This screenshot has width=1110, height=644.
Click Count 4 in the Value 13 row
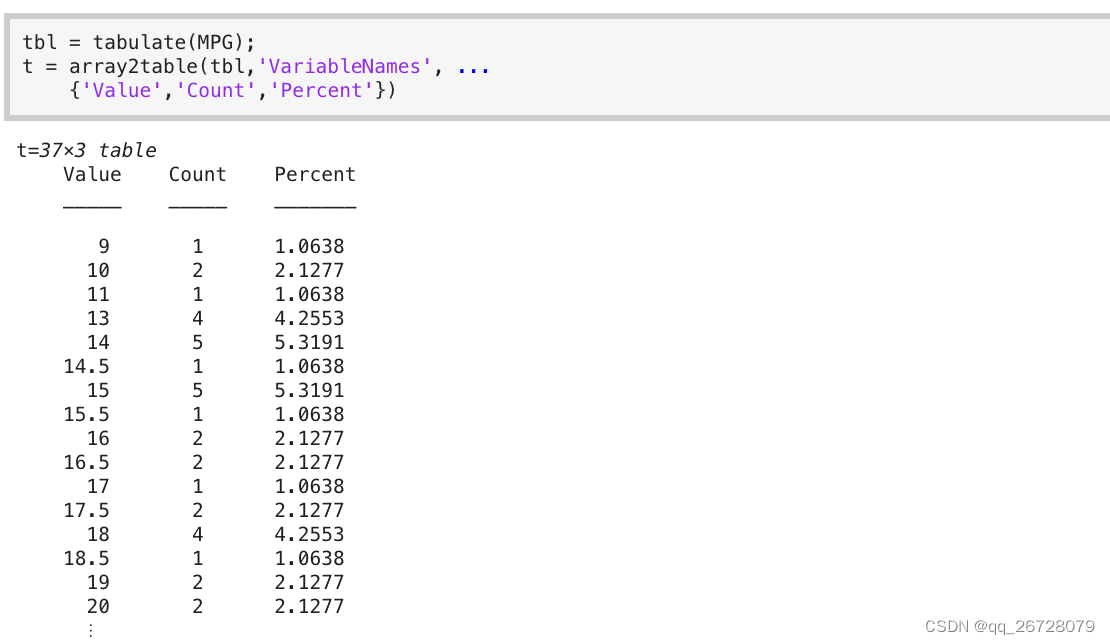pos(198,318)
